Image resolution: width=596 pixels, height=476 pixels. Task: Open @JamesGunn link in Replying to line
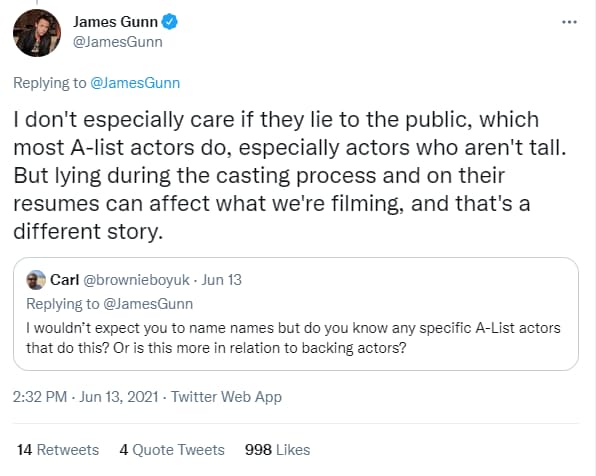click(135, 83)
